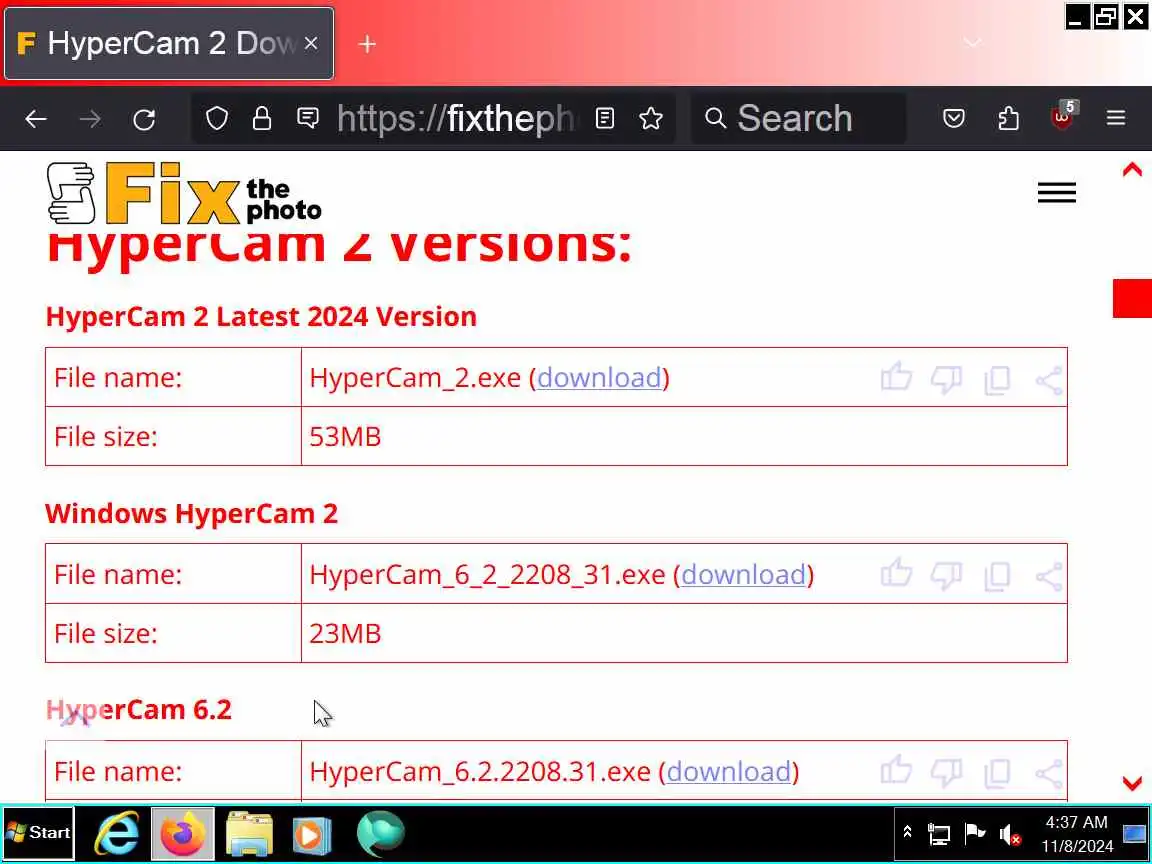
Task: Expand the list all tabs chevron
Action: pos(973,43)
